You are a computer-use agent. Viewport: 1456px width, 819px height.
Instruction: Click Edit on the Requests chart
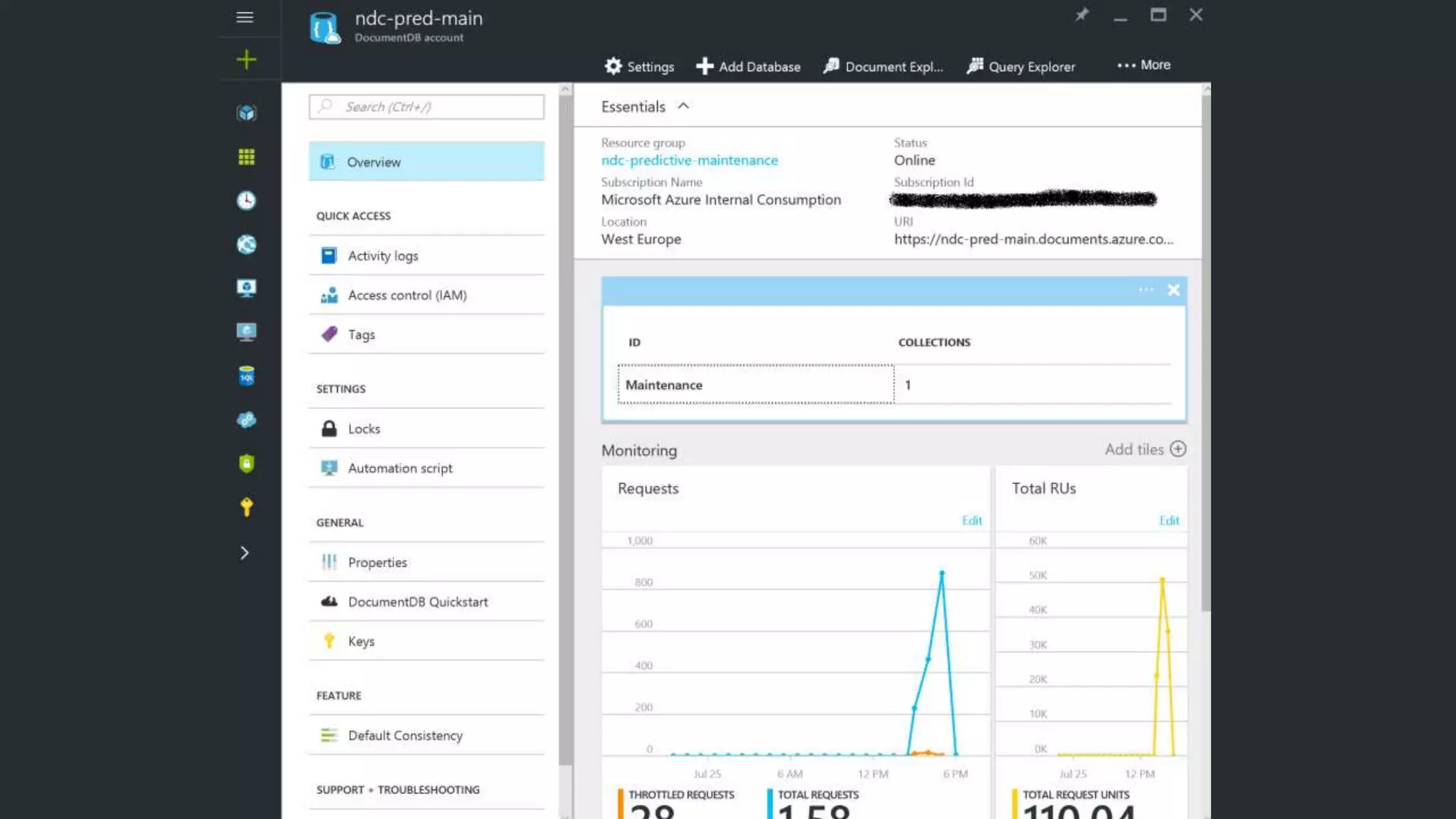click(x=971, y=520)
